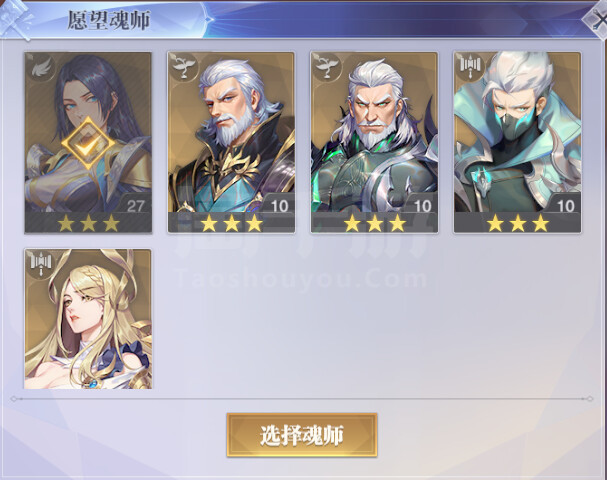Select the blonde long-haired woman card
Screen dimensions: 607x480
click(x=88, y=319)
